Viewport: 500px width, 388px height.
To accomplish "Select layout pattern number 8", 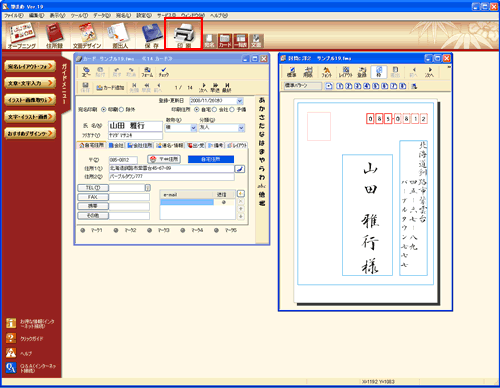I will tap(403, 86).
